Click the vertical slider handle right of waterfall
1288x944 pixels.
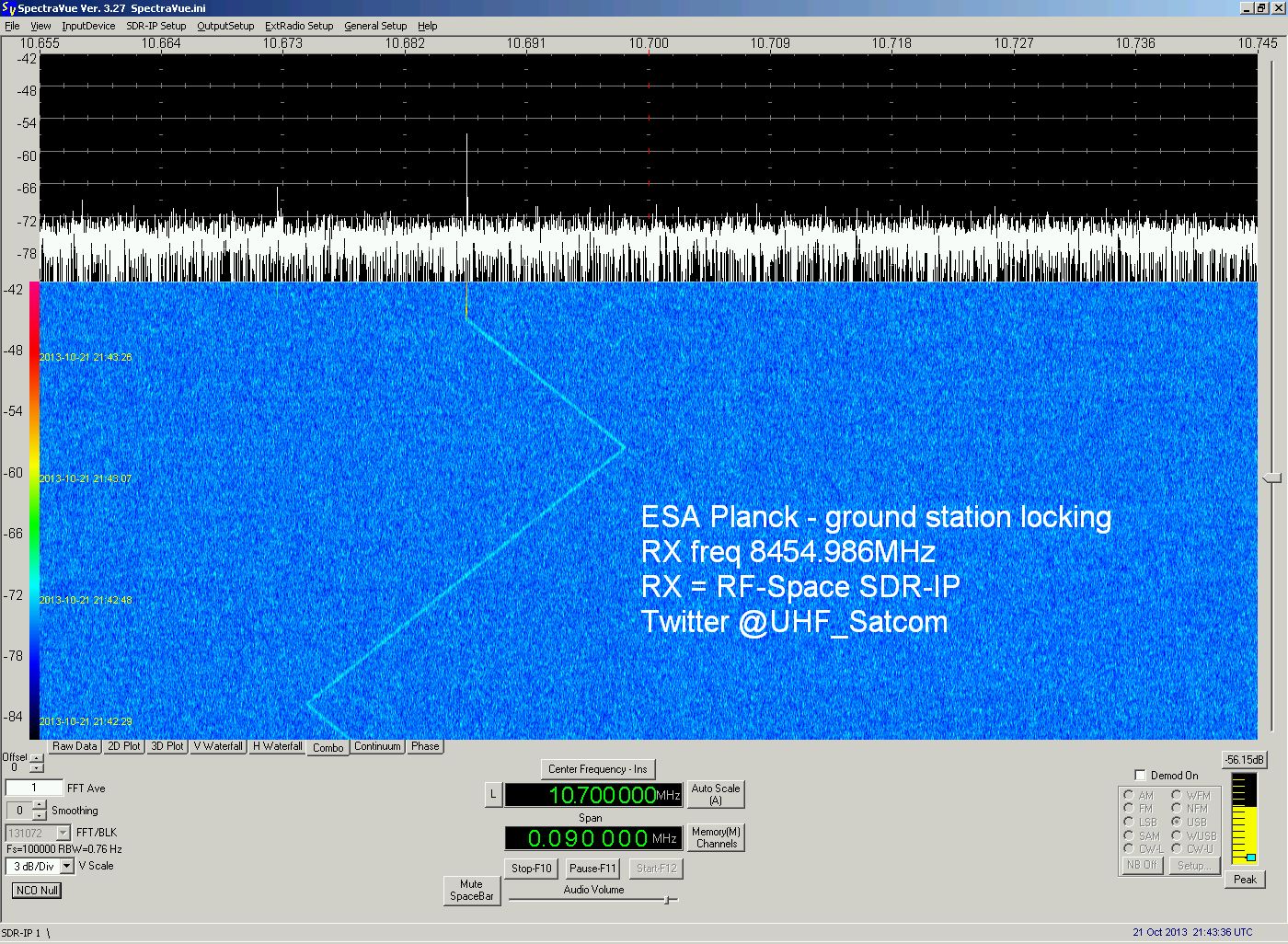[x=1272, y=478]
